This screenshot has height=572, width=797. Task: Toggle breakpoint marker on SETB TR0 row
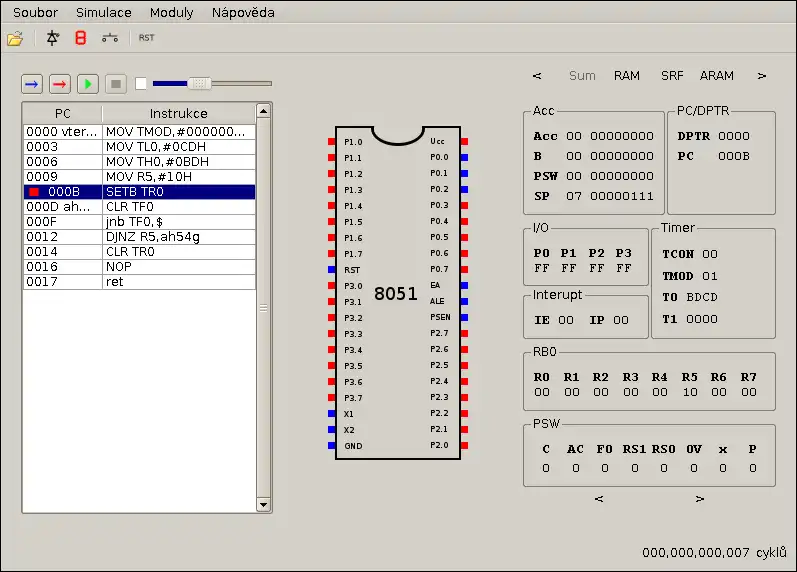point(33,191)
